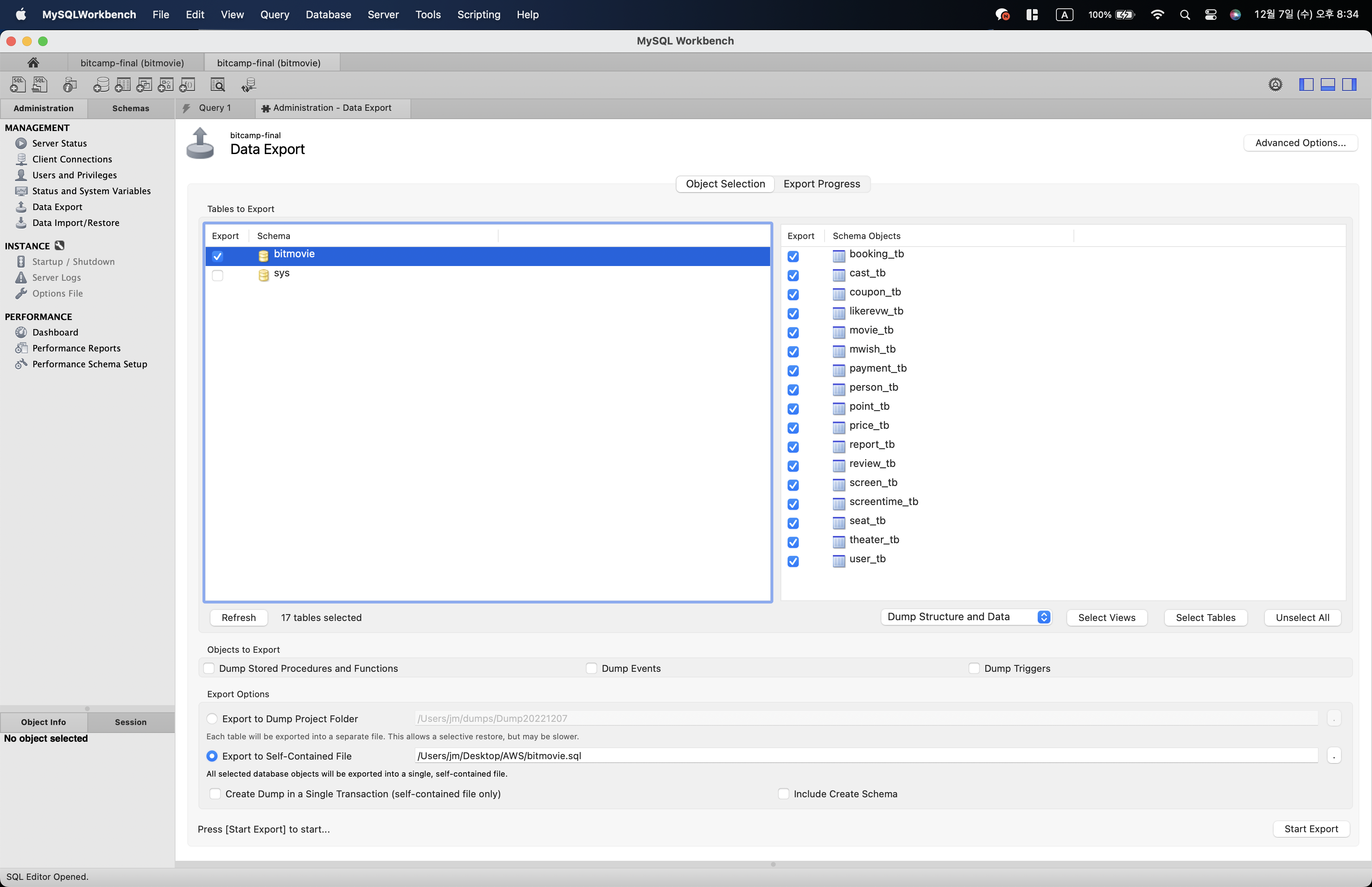Image resolution: width=1372 pixels, height=887 pixels.
Task: Create new view toolbar icon
Action: point(144,85)
